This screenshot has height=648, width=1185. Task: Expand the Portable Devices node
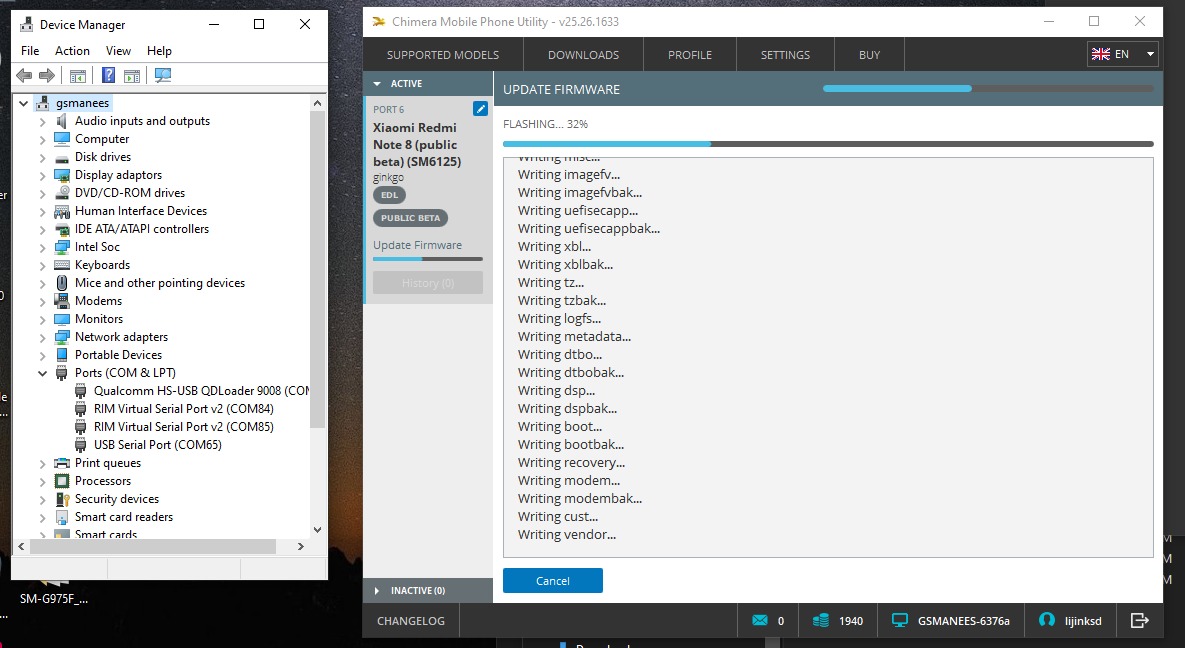(42, 355)
